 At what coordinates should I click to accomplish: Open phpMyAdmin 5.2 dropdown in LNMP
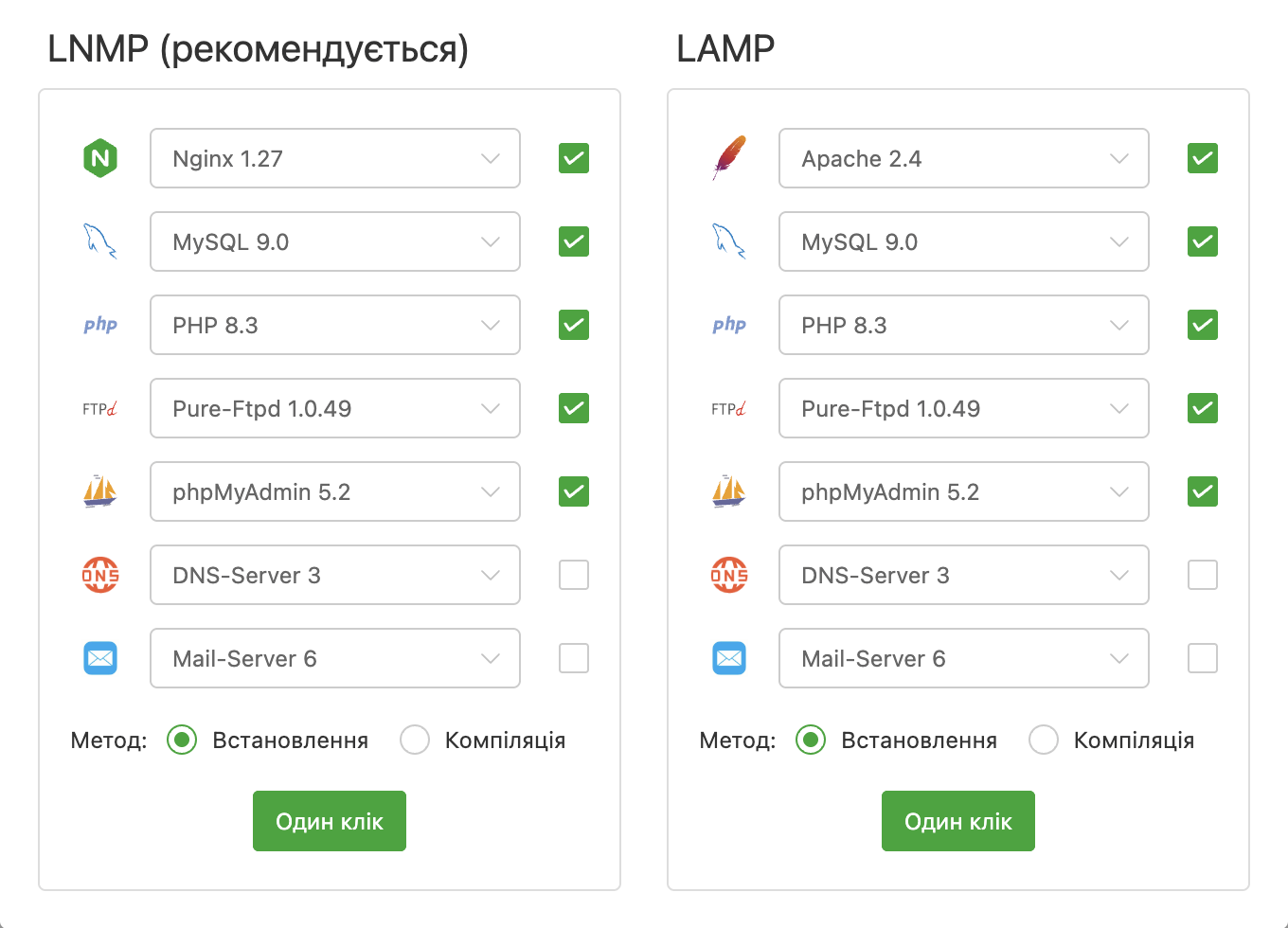point(335,491)
